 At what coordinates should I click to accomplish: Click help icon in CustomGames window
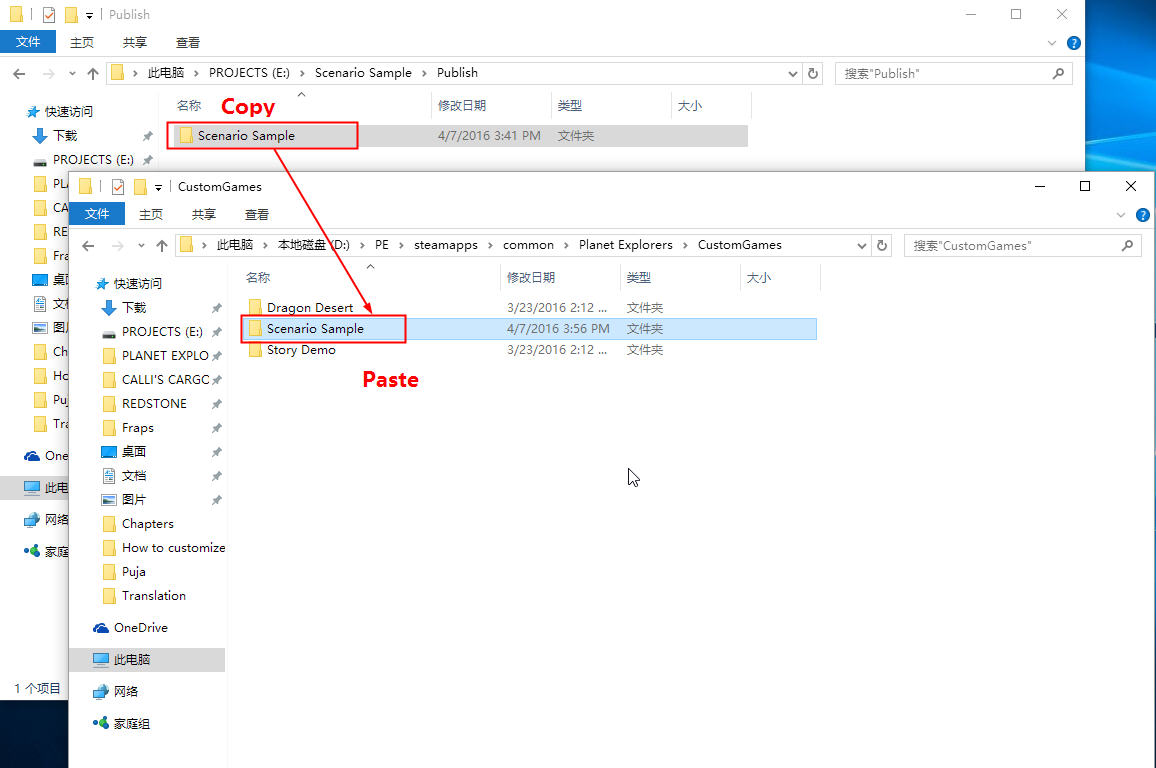1143,215
